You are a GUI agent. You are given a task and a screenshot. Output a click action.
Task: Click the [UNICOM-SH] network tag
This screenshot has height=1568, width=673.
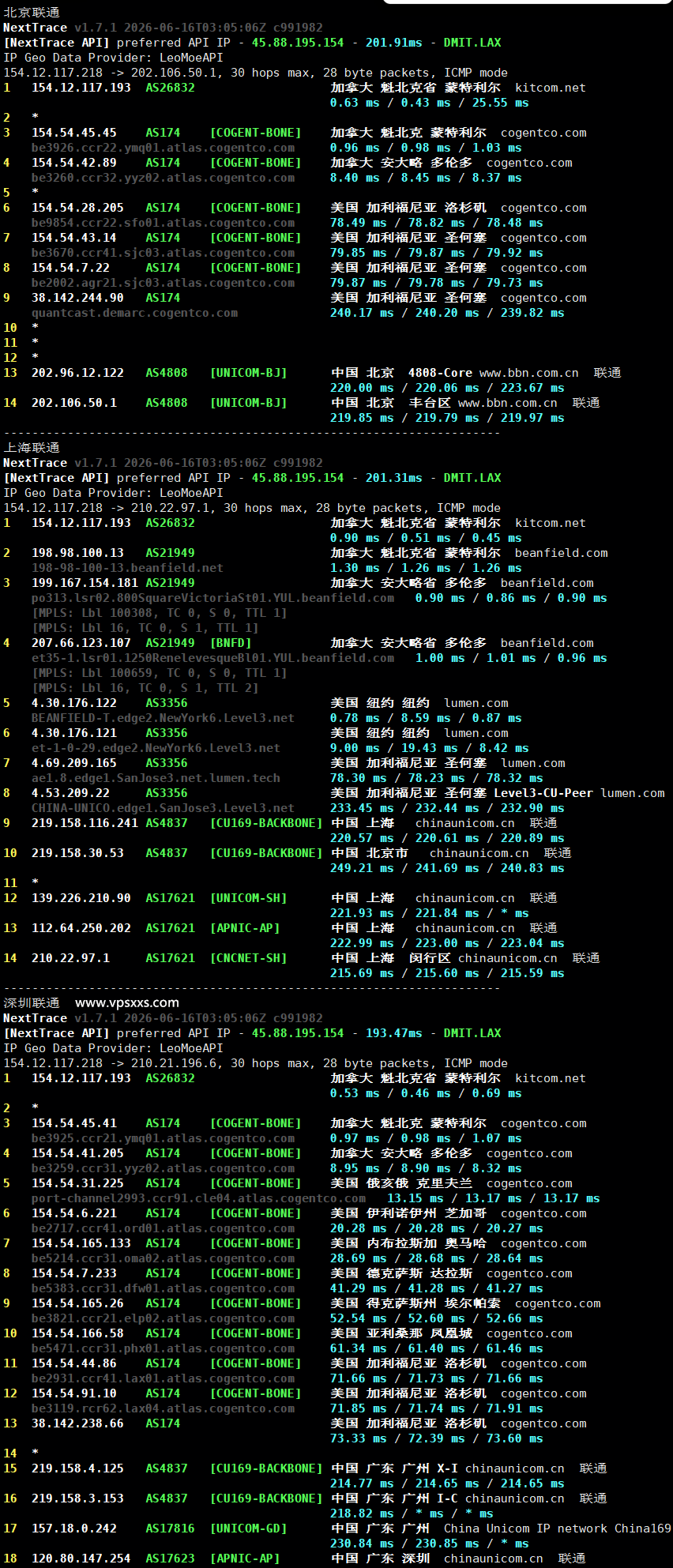[248, 898]
